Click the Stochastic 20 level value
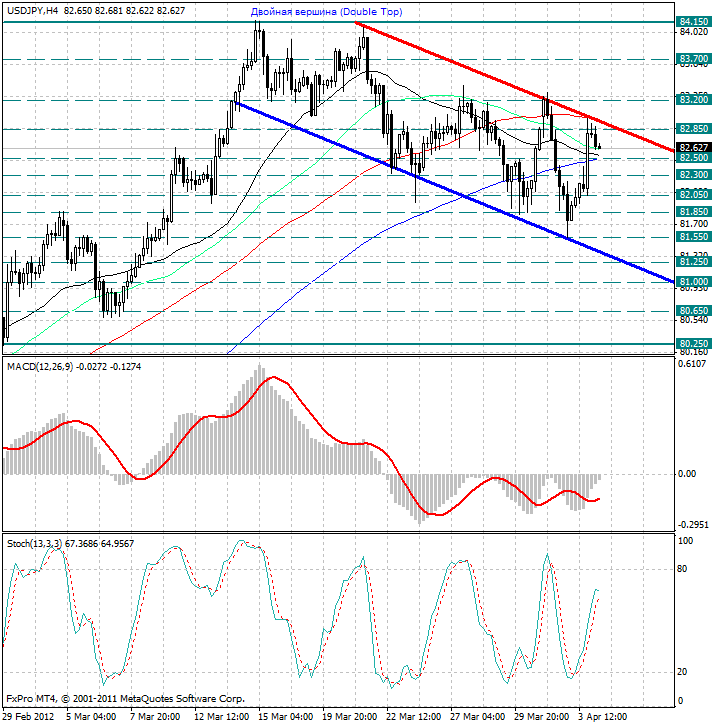Viewport: 712px width, 724px height. coord(682,672)
